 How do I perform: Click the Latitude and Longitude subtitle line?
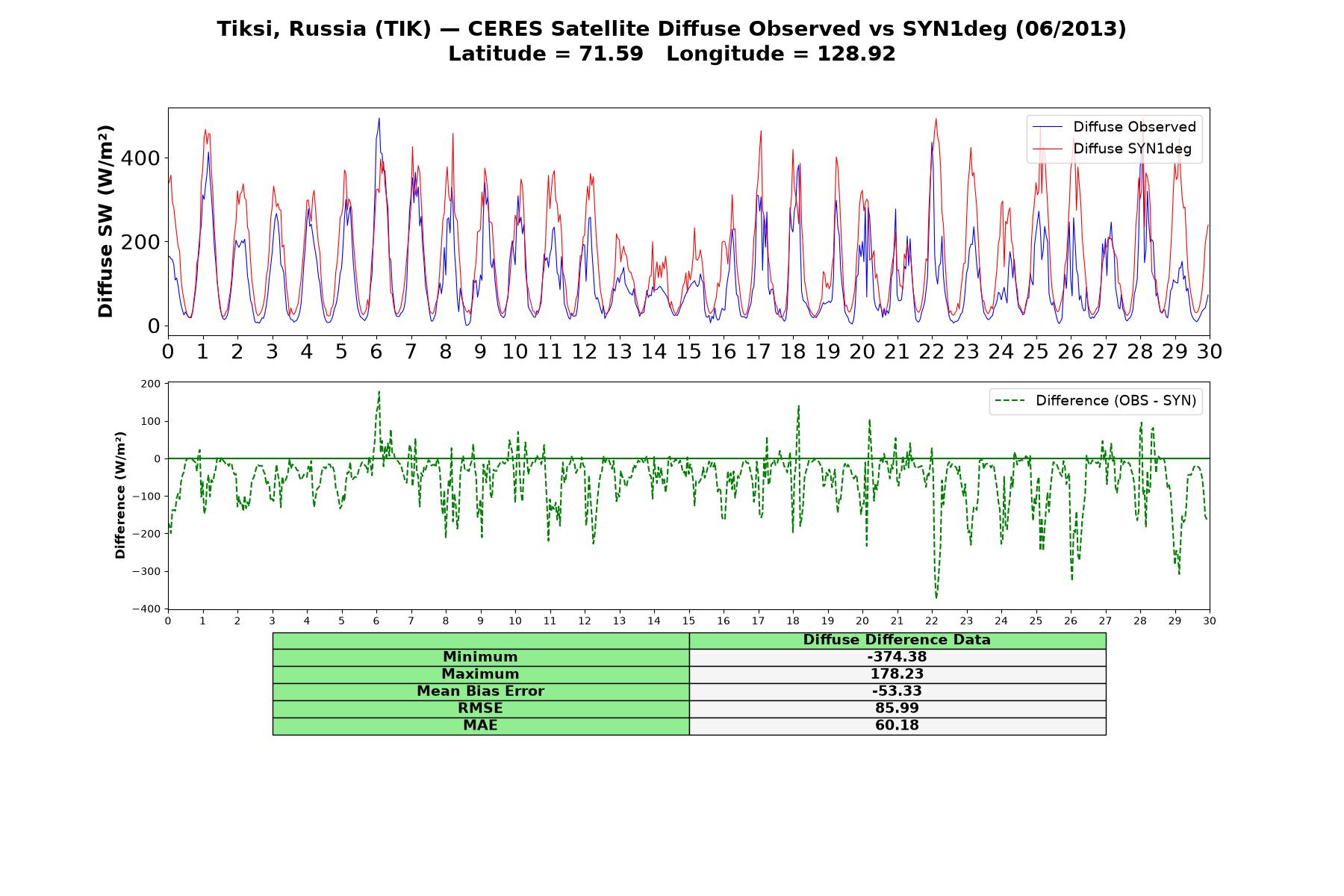[671, 54]
